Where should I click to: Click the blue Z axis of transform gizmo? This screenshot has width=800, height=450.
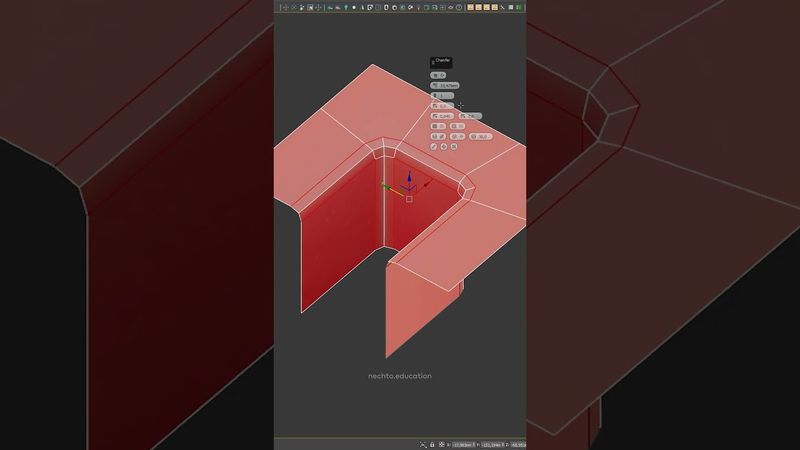point(409,178)
